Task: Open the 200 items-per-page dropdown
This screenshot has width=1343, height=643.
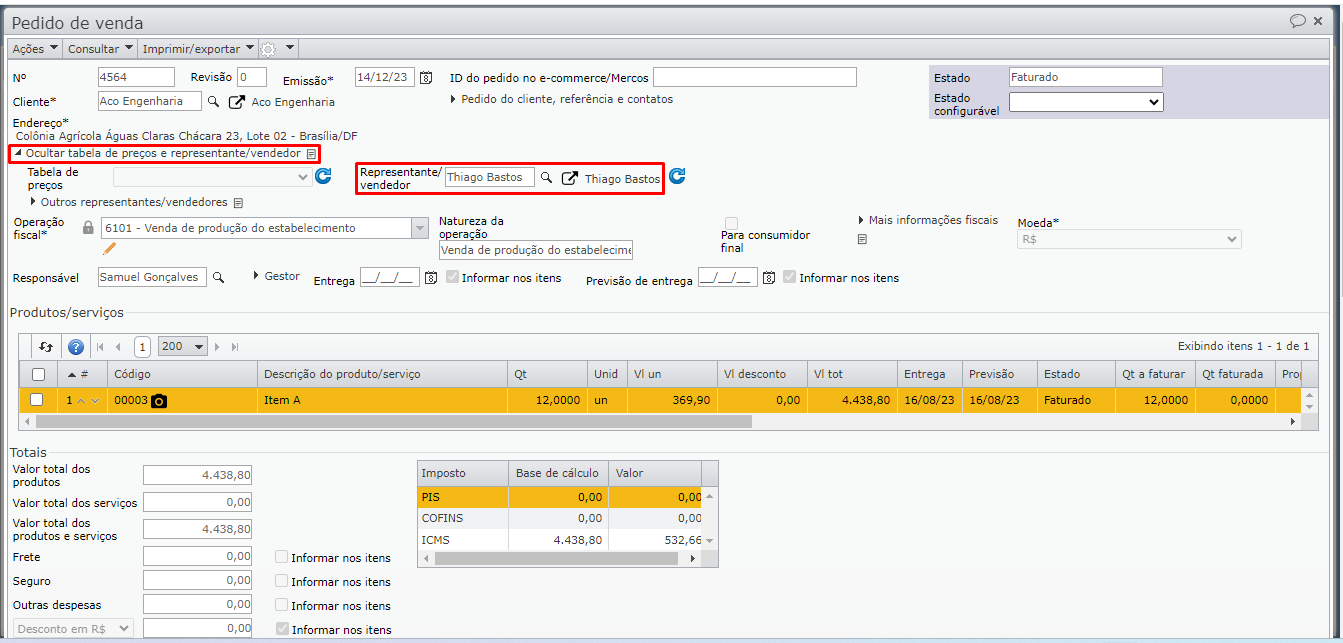Action: click(183, 347)
